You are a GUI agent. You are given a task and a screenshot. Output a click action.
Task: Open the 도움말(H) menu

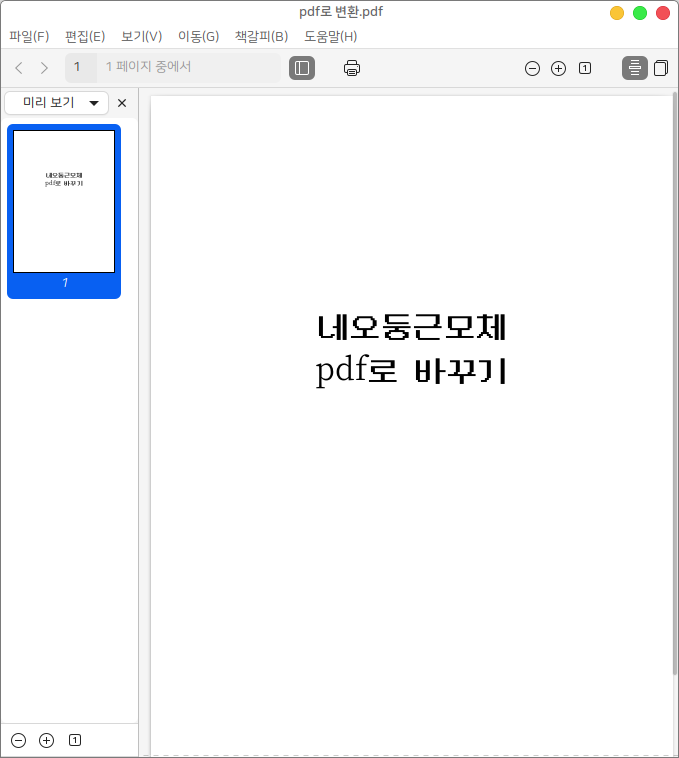(330, 37)
